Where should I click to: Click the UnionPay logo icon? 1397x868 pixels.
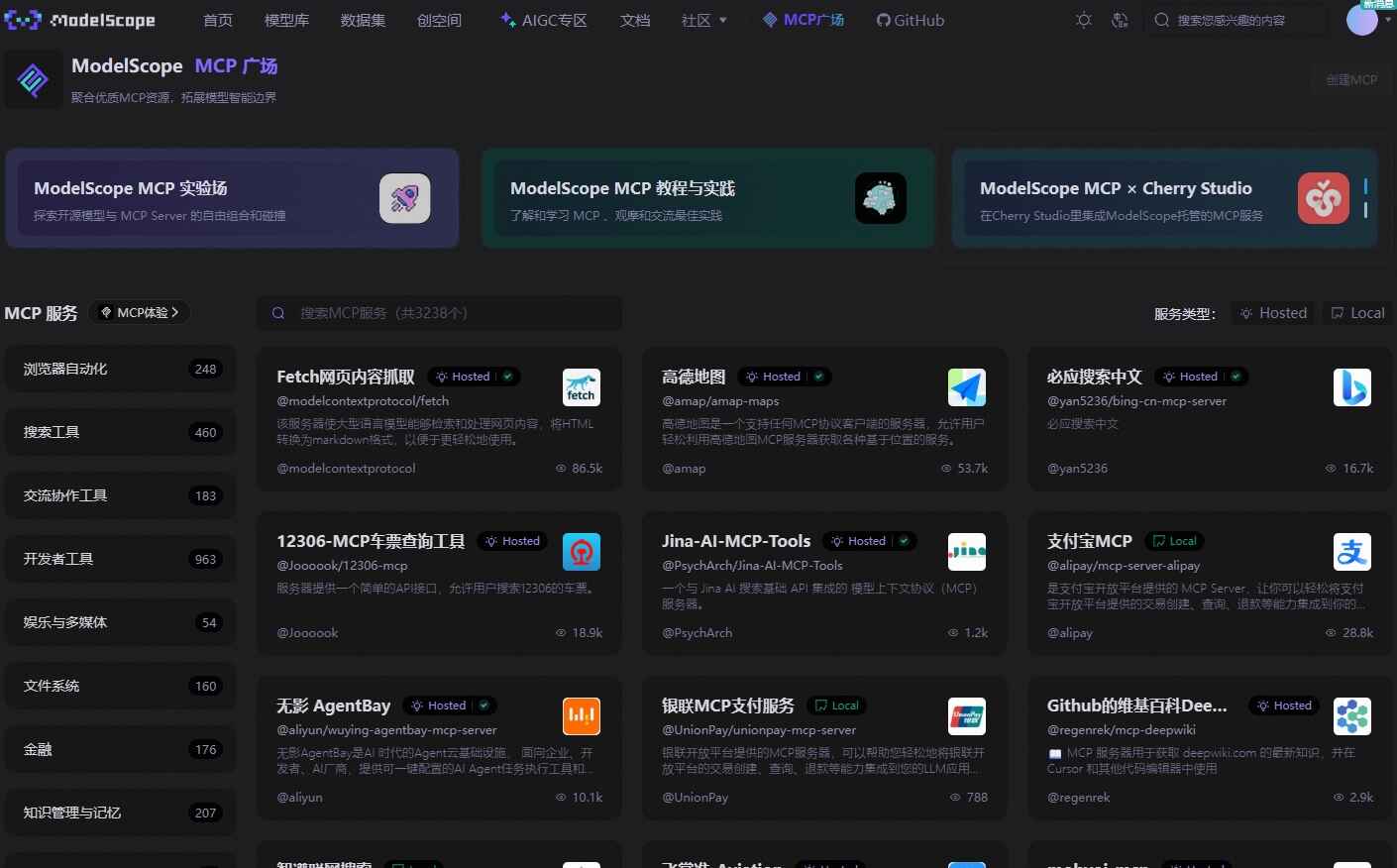pos(966,716)
